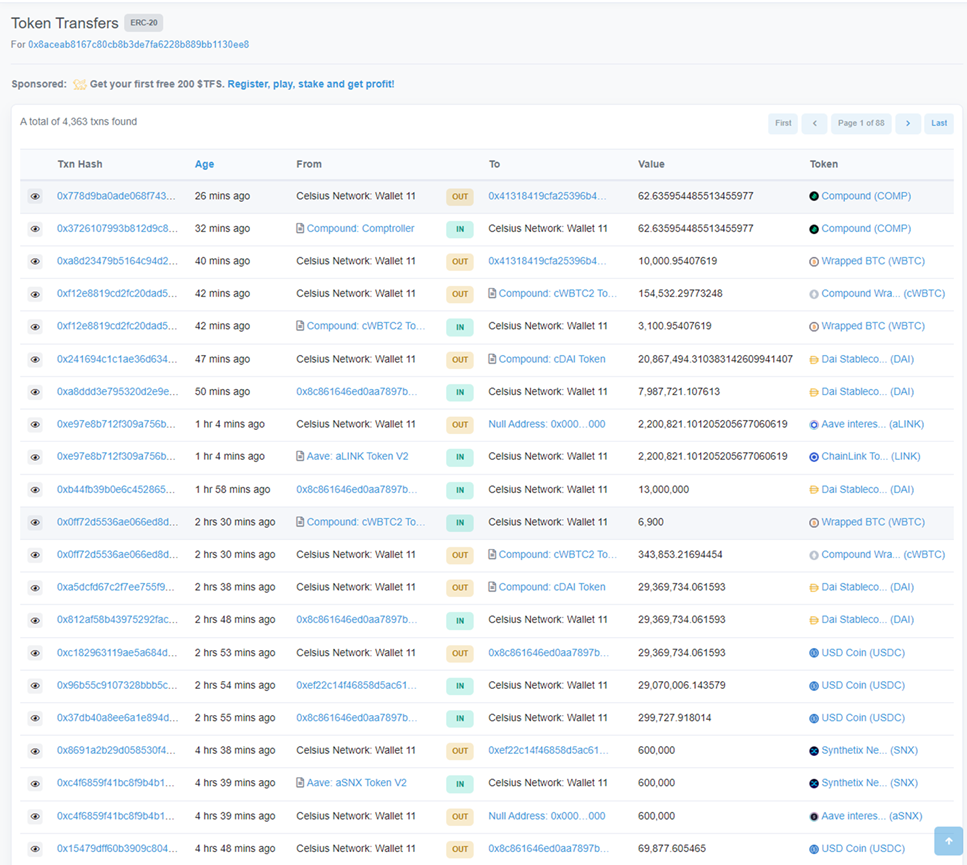Click the eye icon for txn 0xb44fb39b0e6c452865

point(35,490)
